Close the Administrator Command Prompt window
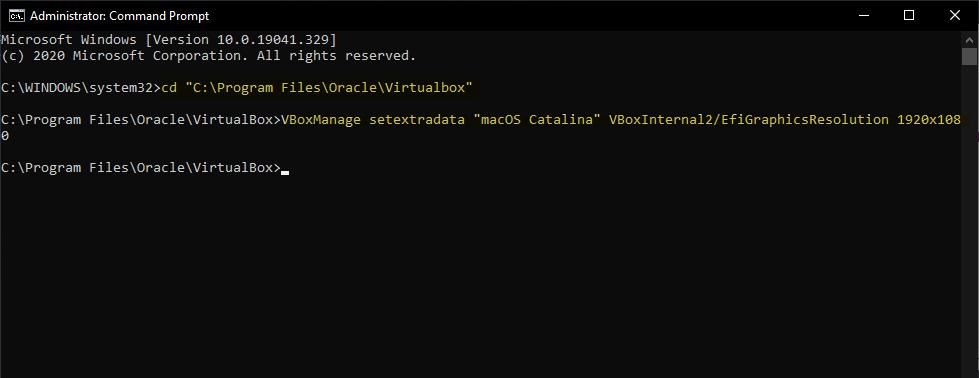 [x=955, y=16]
